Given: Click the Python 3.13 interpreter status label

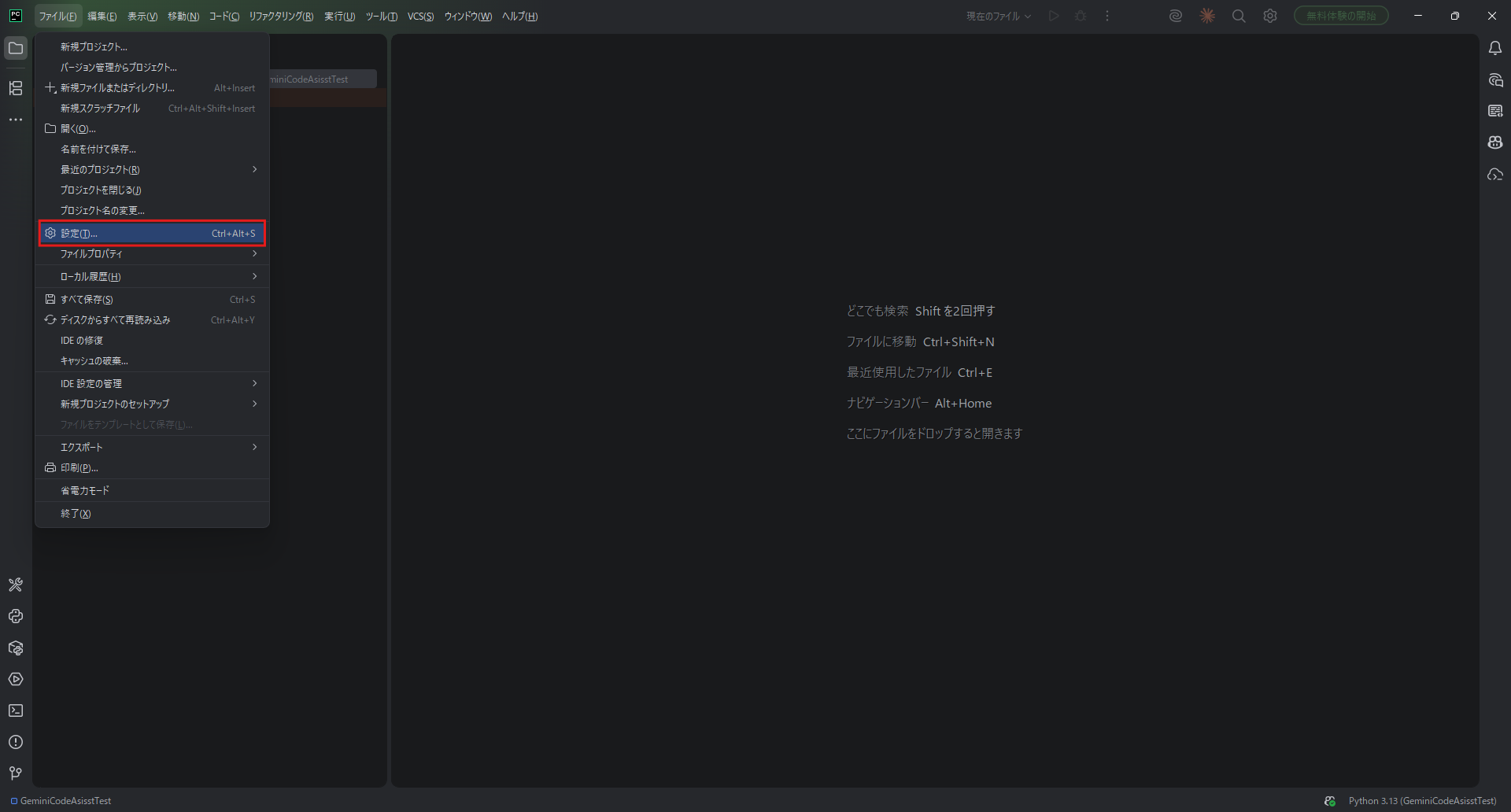Looking at the screenshot, I should (1422, 801).
